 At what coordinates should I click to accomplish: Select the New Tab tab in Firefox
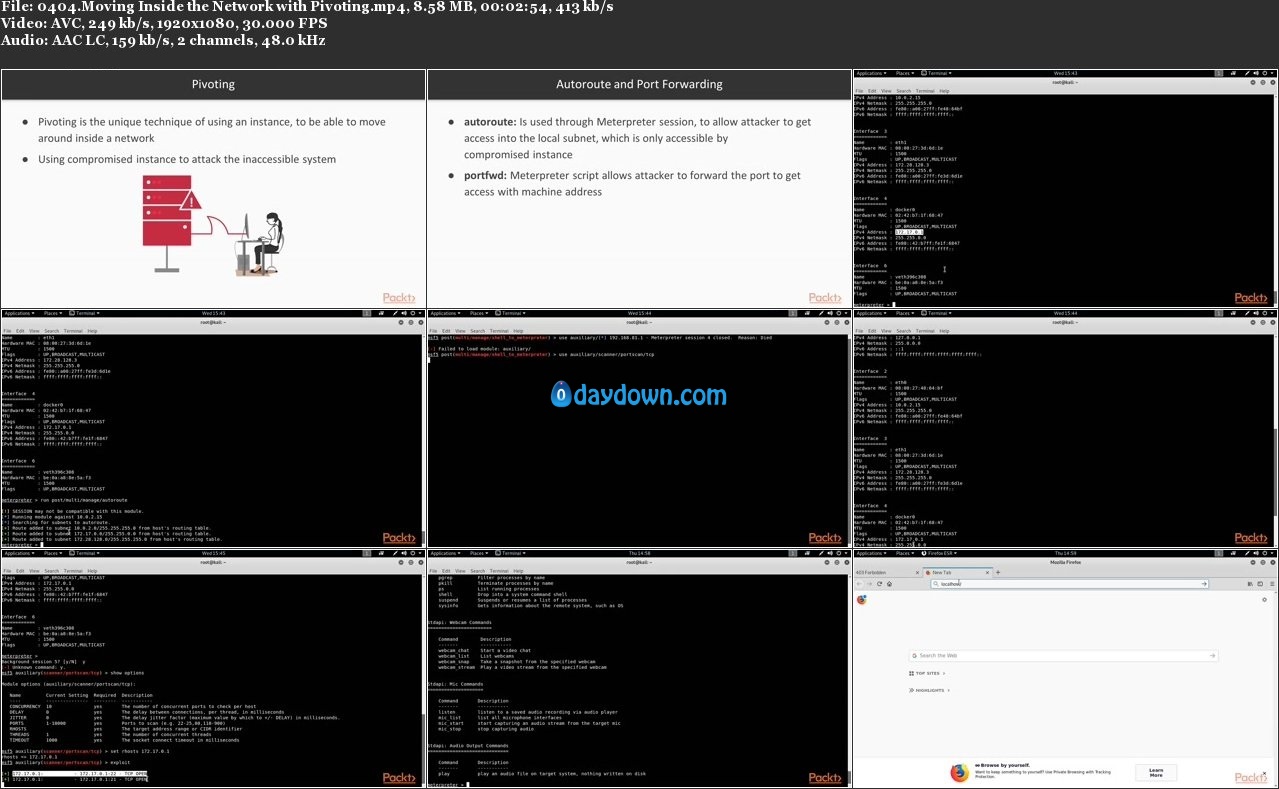click(x=957, y=572)
